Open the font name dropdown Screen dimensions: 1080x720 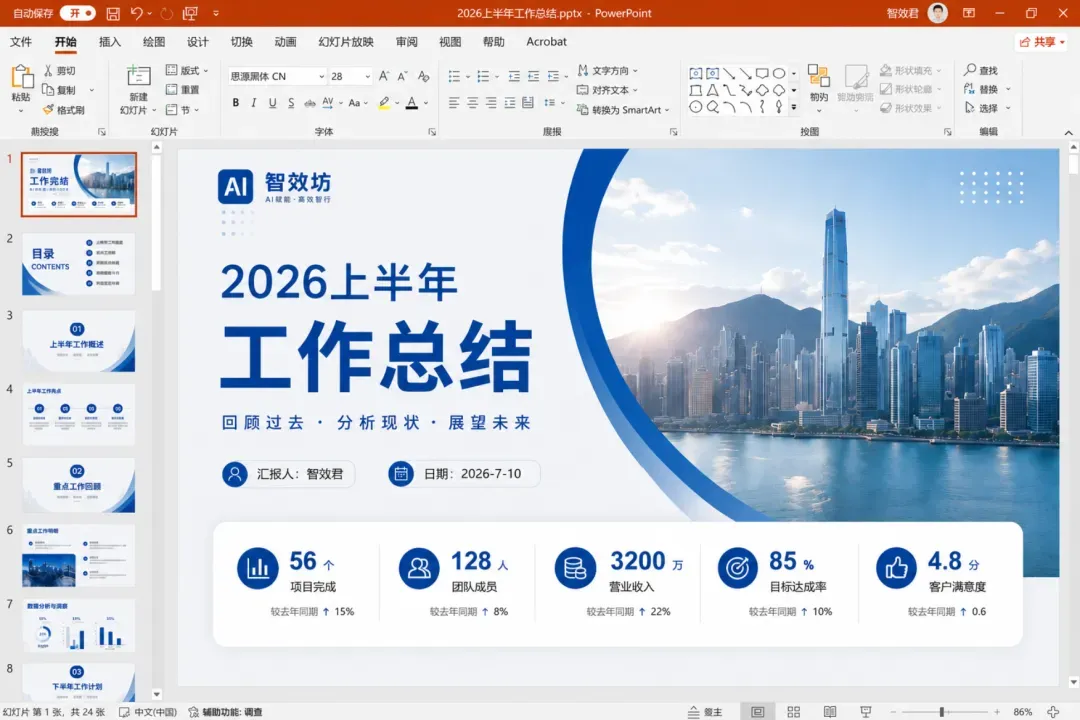click(321, 76)
